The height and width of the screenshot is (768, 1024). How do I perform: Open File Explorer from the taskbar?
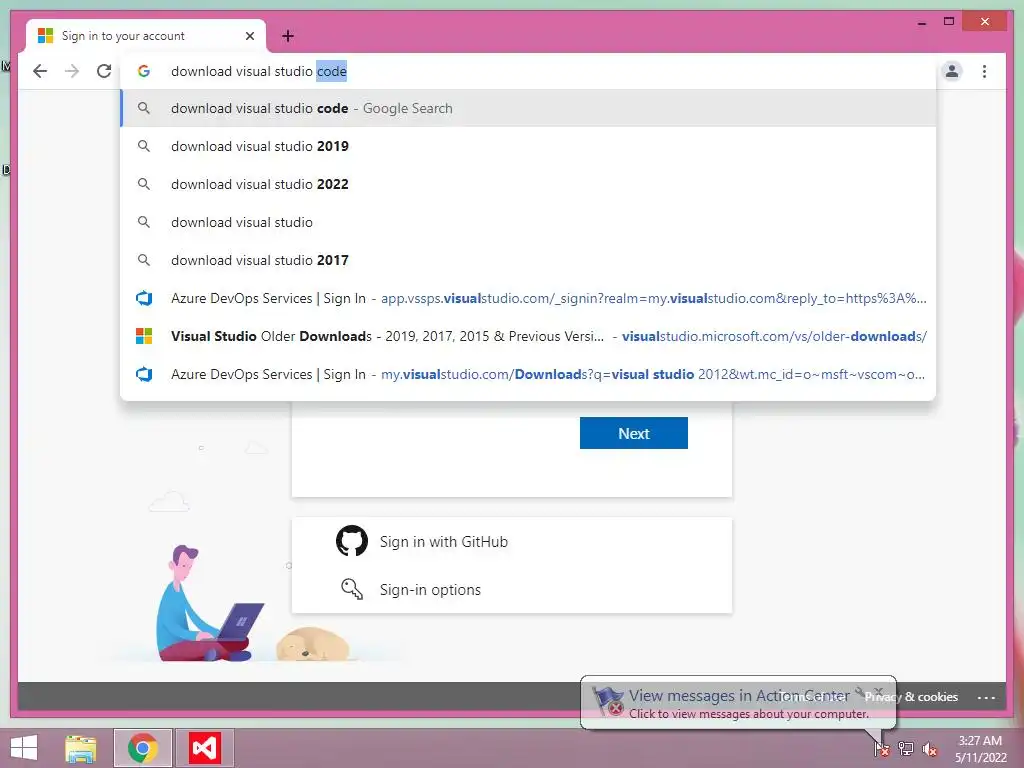[x=80, y=748]
